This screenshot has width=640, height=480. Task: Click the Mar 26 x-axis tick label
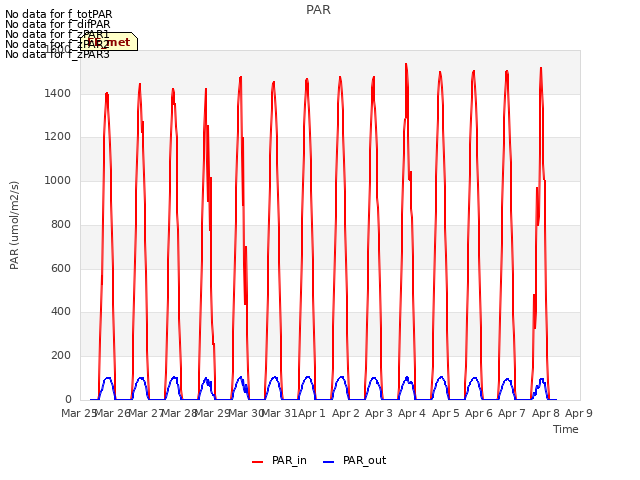112,413
